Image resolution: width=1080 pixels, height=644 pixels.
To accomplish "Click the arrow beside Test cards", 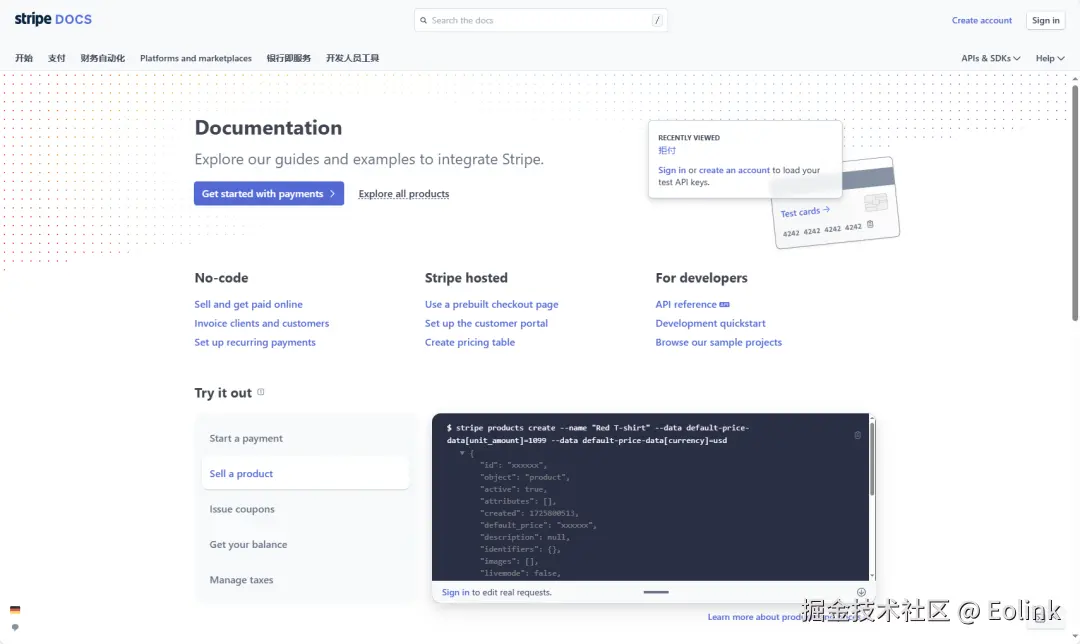I will tap(827, 209).
